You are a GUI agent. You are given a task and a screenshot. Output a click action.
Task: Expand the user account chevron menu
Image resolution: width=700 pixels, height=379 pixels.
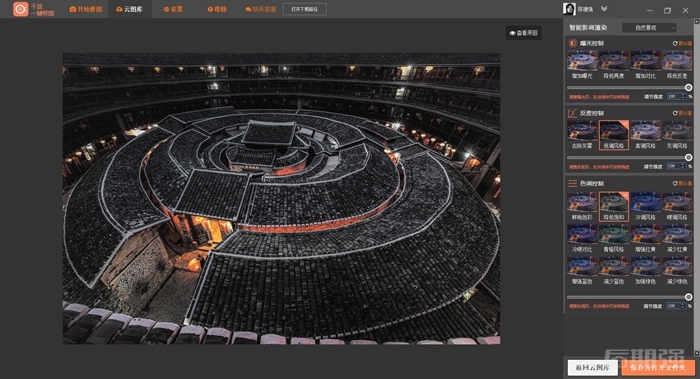604,8
